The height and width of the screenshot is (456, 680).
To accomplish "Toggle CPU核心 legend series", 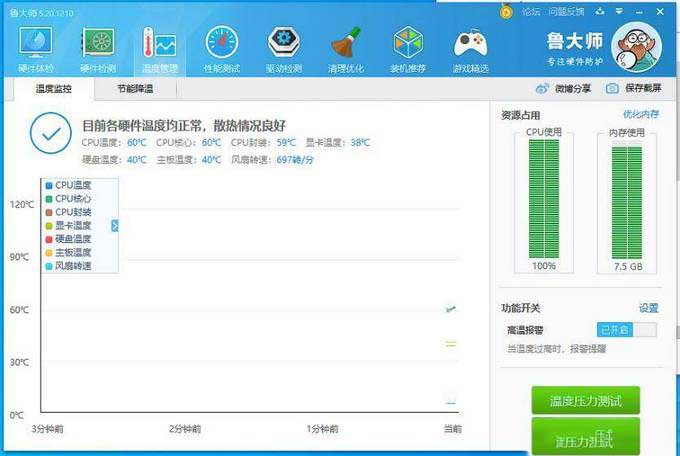I will 68,199.
